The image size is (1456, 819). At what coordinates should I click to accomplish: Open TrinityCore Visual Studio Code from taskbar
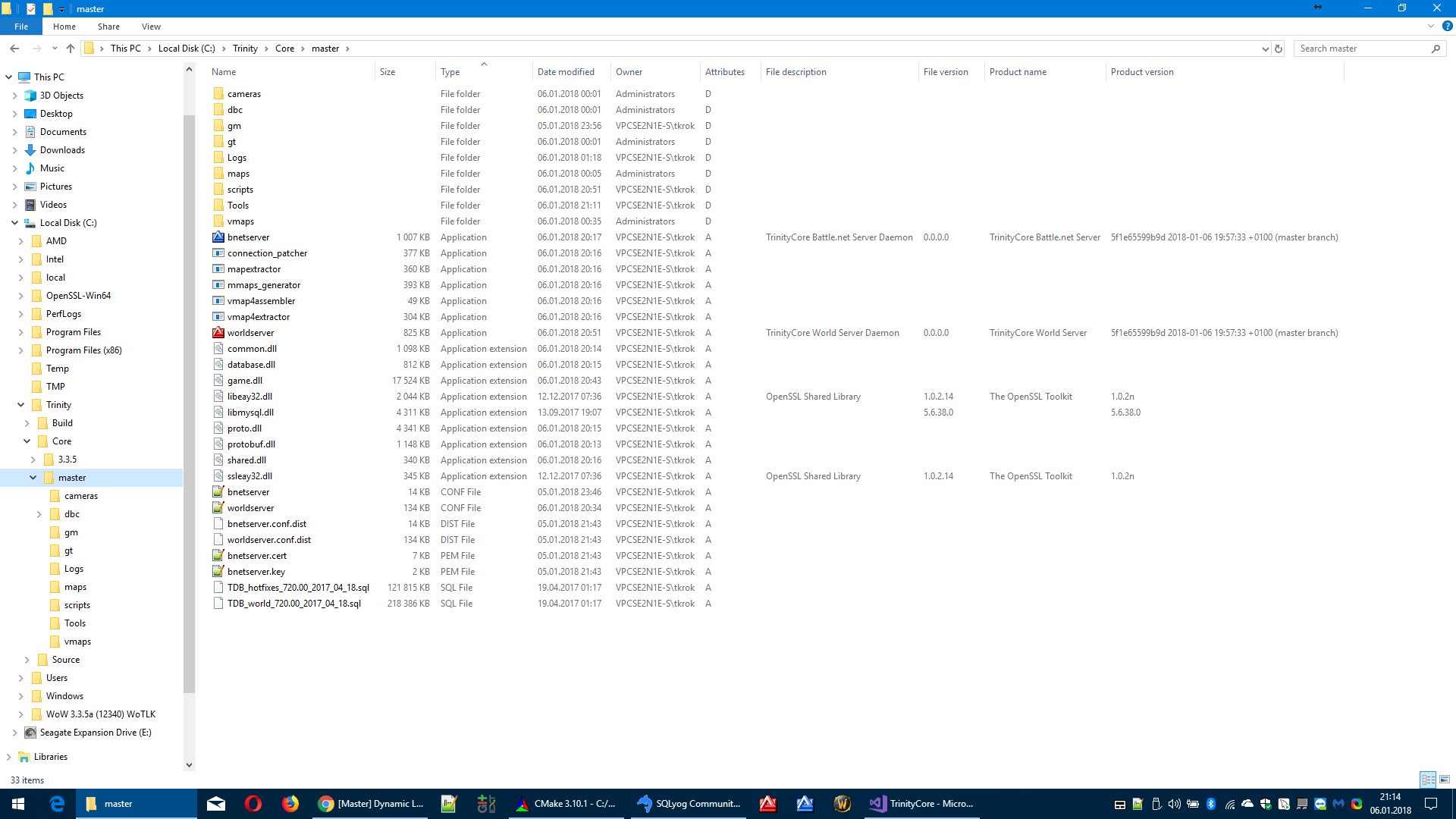pyautogui.click(x=921, y=803)
